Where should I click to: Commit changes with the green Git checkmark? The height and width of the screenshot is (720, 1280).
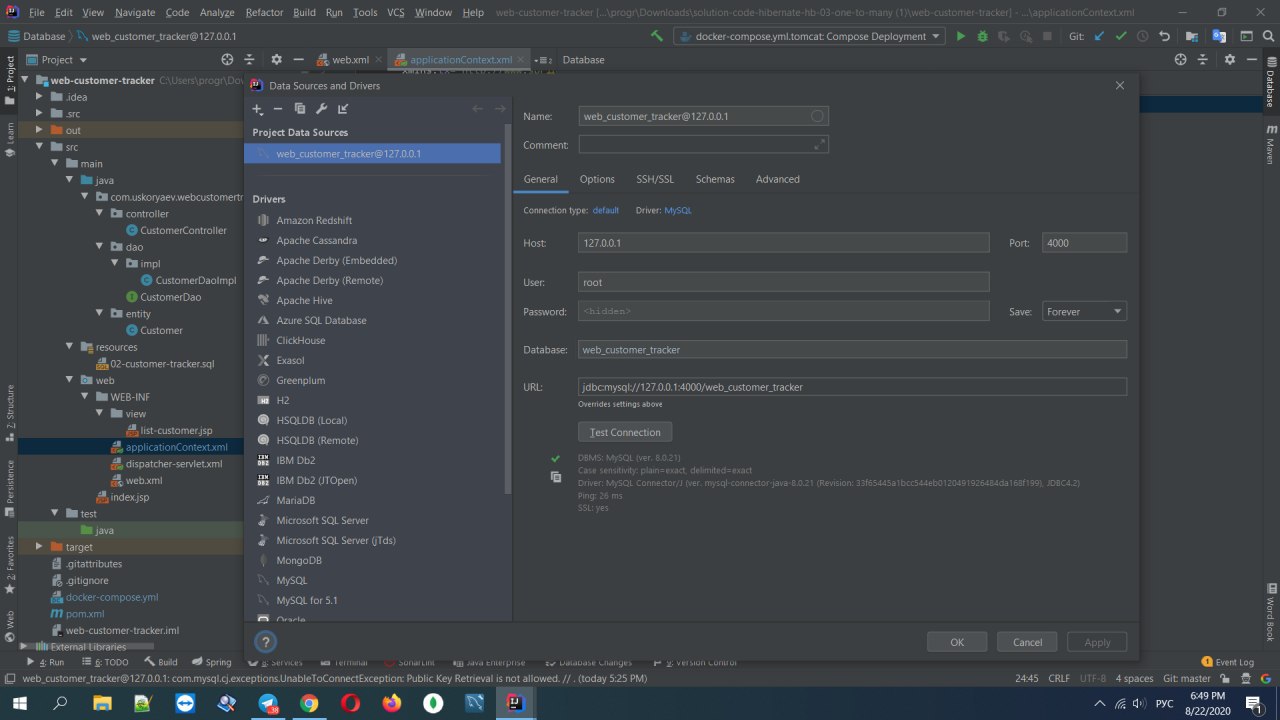(x=1121, y=36)
